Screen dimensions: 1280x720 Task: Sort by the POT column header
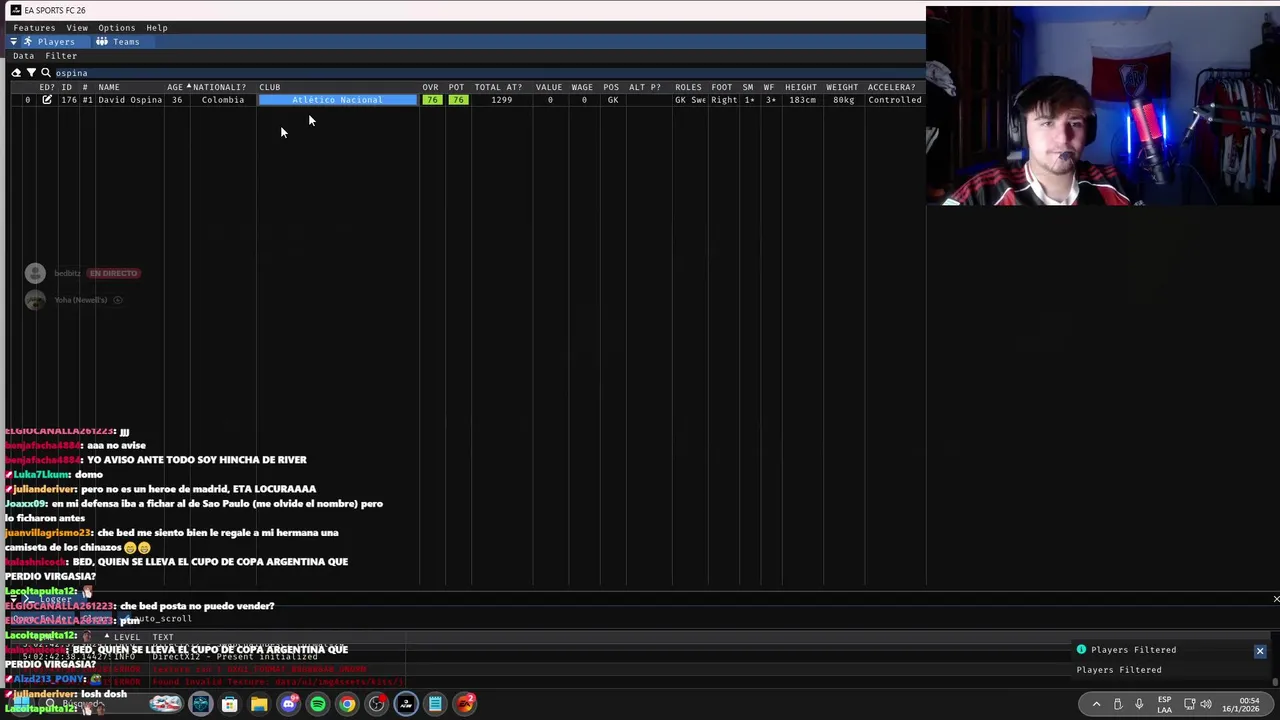tap(456, 87)
